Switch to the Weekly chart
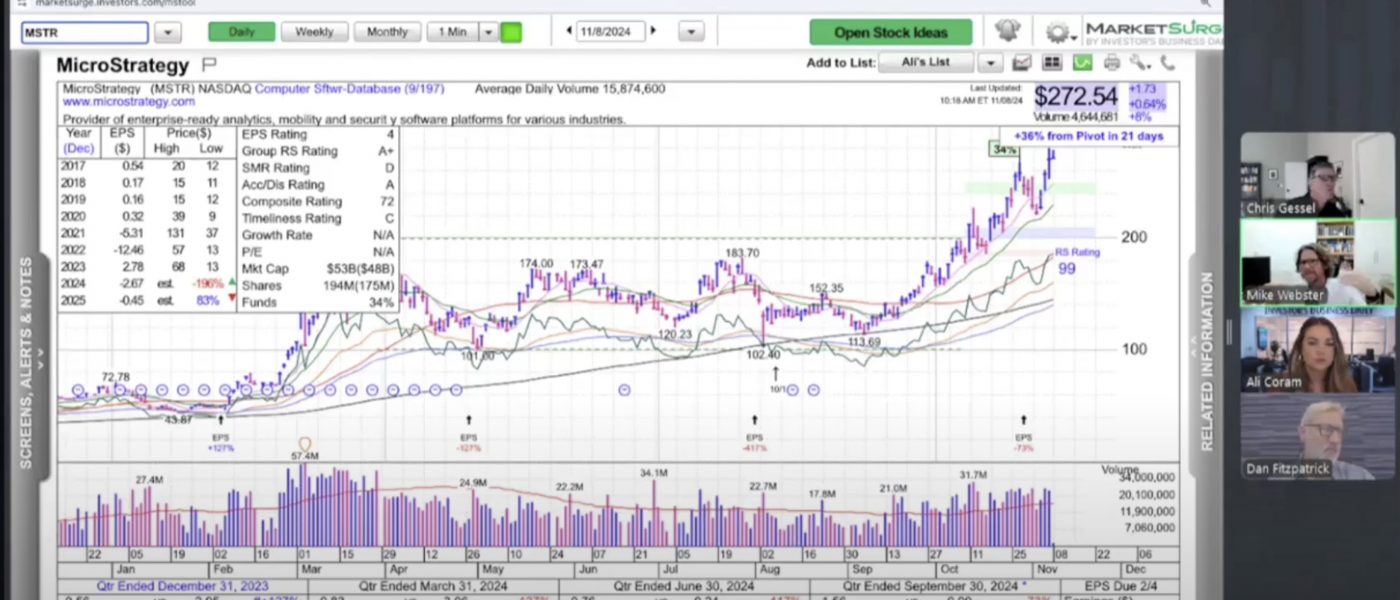 point(314,32)
